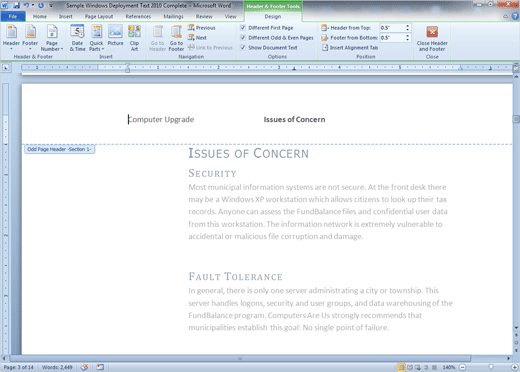Jump to footer with Go to Footer
The image size is (520, 372).
(x=176, y=38)
